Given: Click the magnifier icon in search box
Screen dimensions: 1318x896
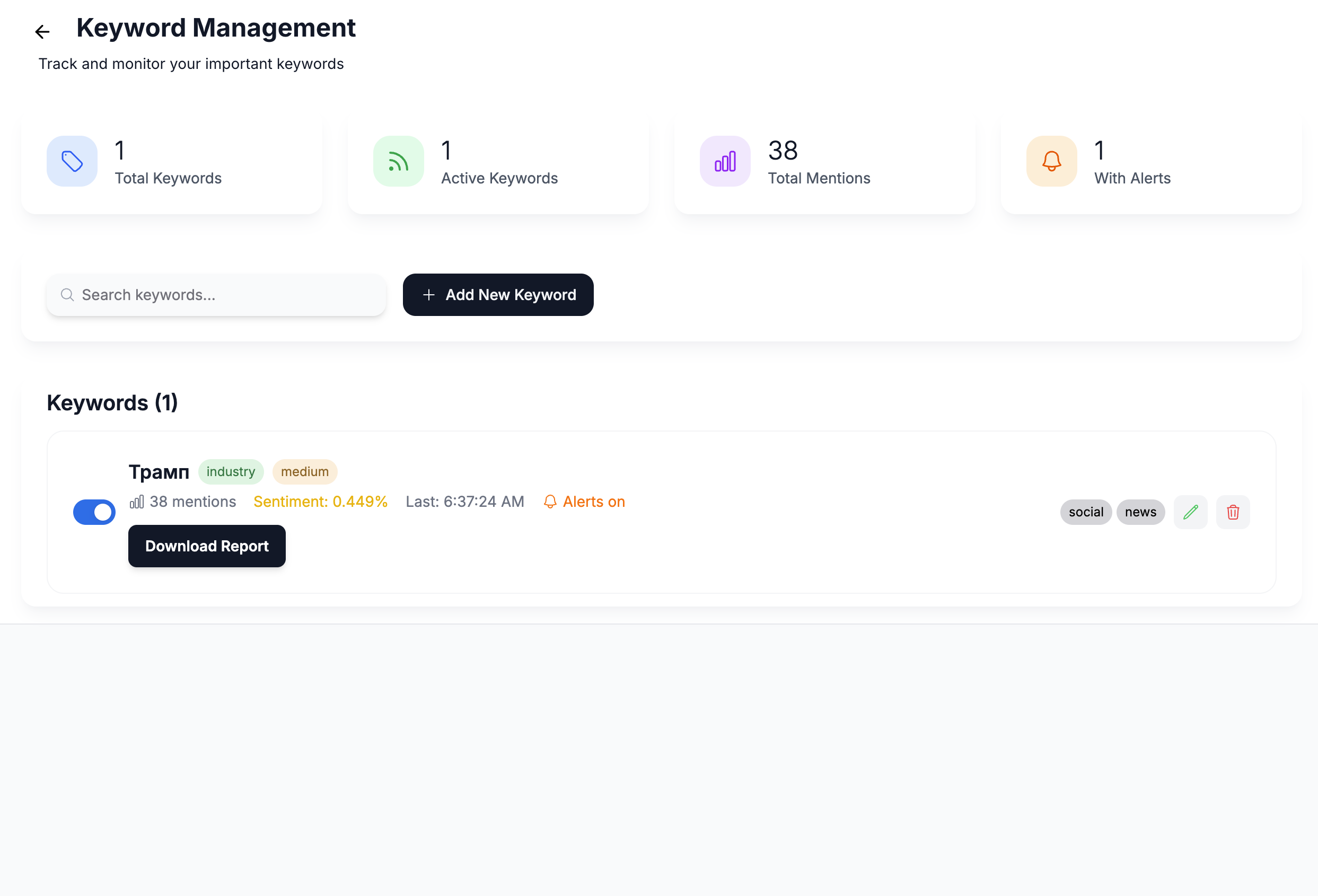Looking at the screenshot, I should [67, 295].
